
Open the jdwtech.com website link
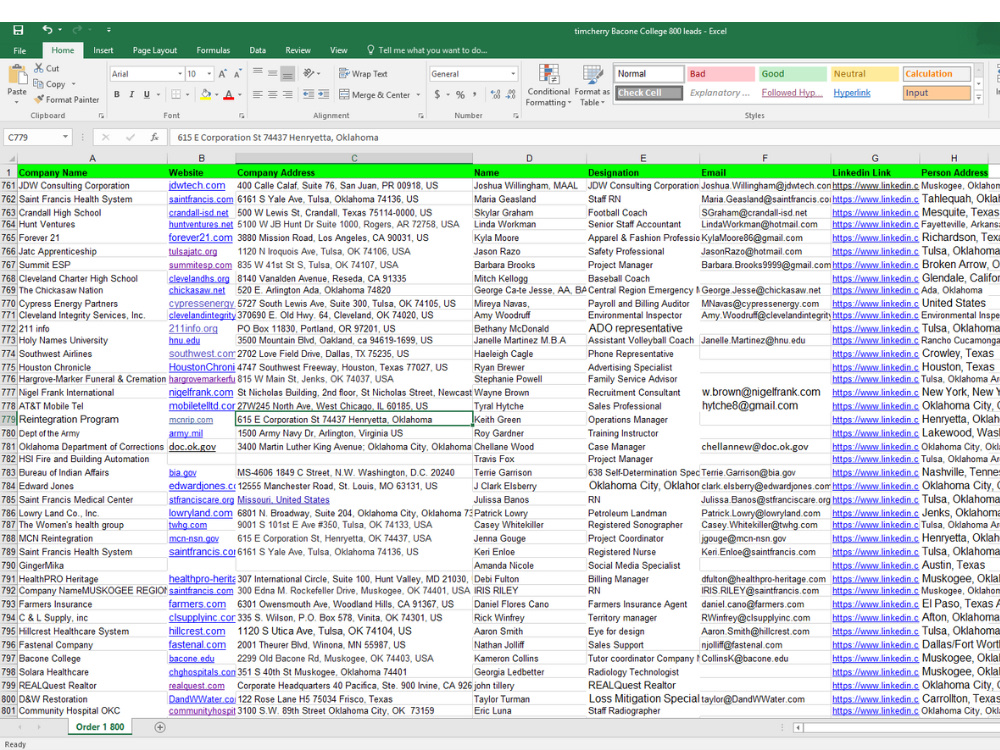tap(197, 186)
